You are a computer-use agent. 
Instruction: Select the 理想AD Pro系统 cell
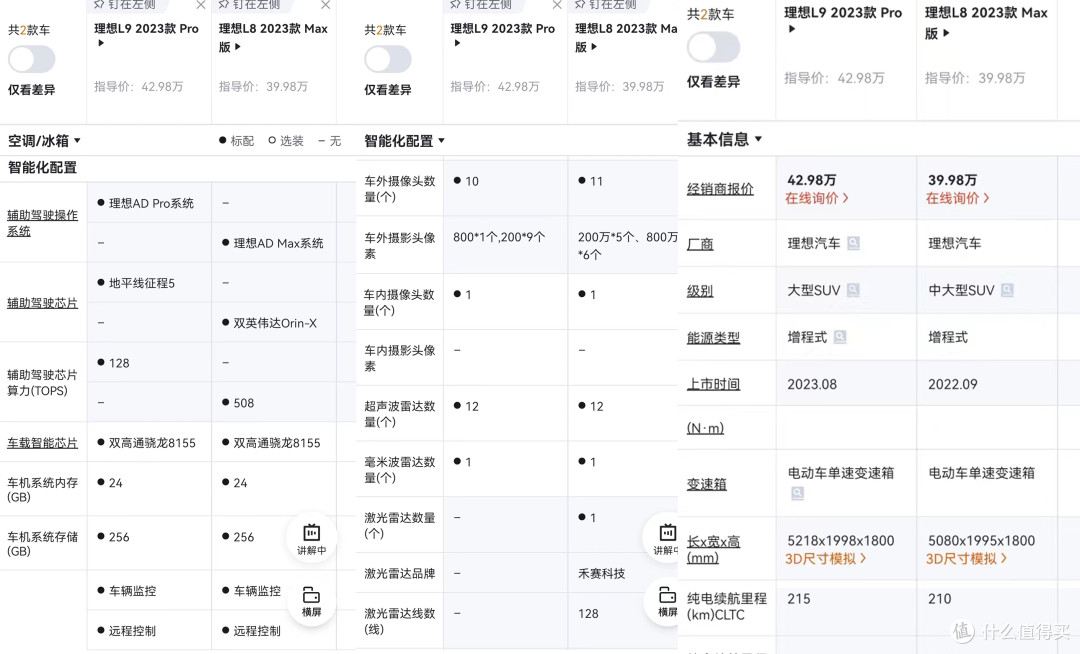click(149, 203)
